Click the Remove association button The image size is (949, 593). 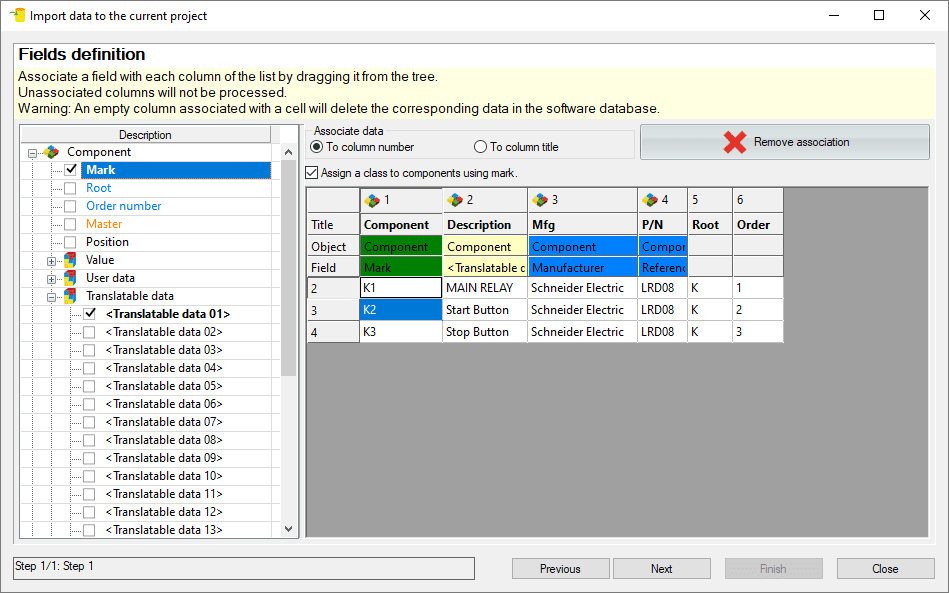point(784,142)
